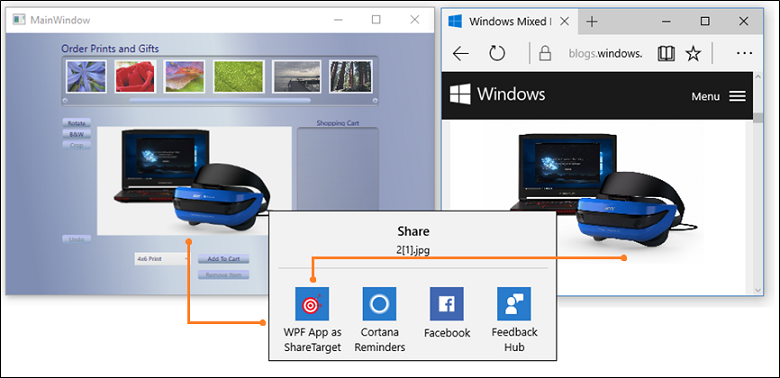Click the thumbnail strip scrollbar thumb
The height and width of the screenshot is (378, 780).
coord(220,100)
